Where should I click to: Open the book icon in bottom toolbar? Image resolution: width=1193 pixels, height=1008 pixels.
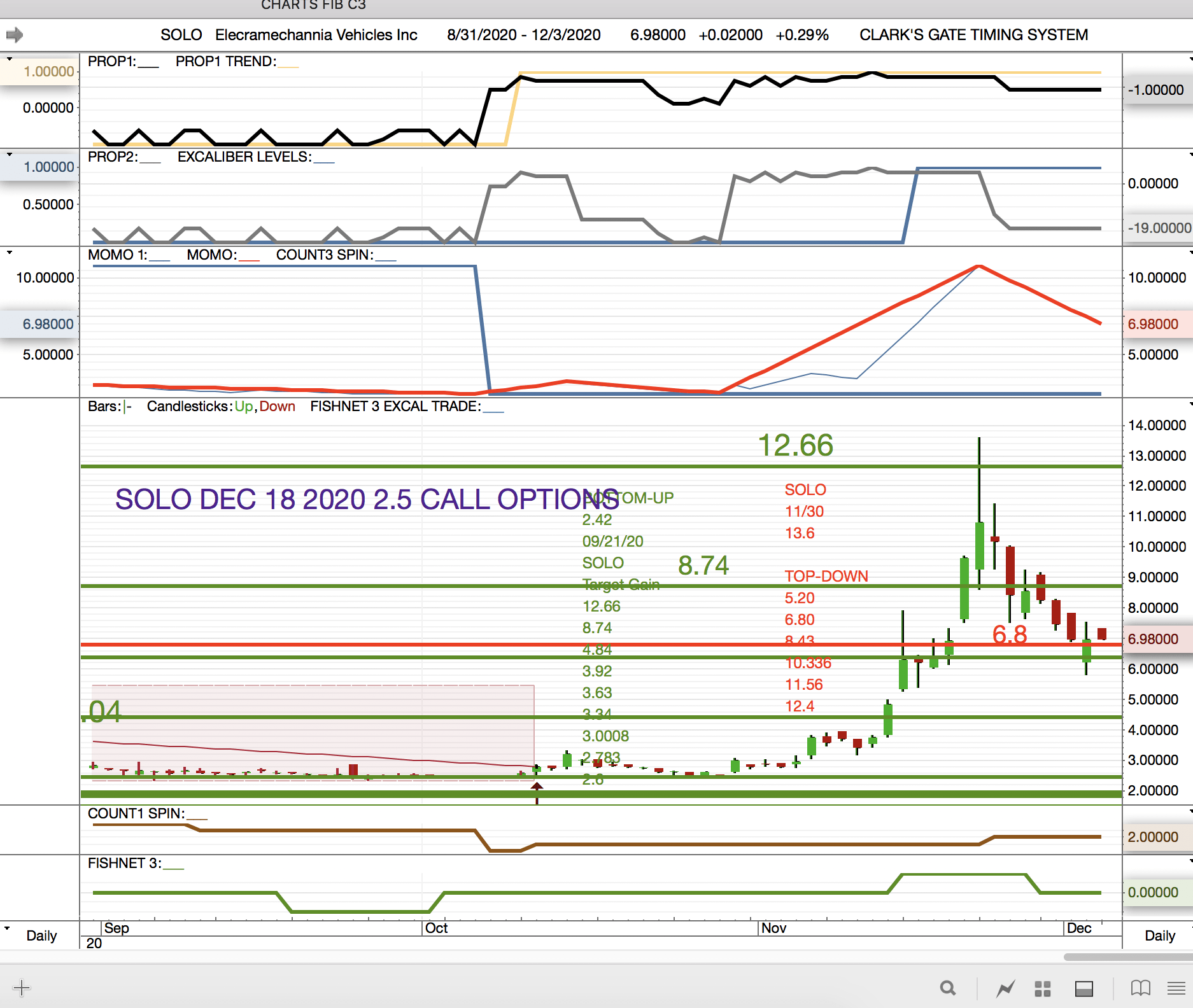click(1141, 988)
